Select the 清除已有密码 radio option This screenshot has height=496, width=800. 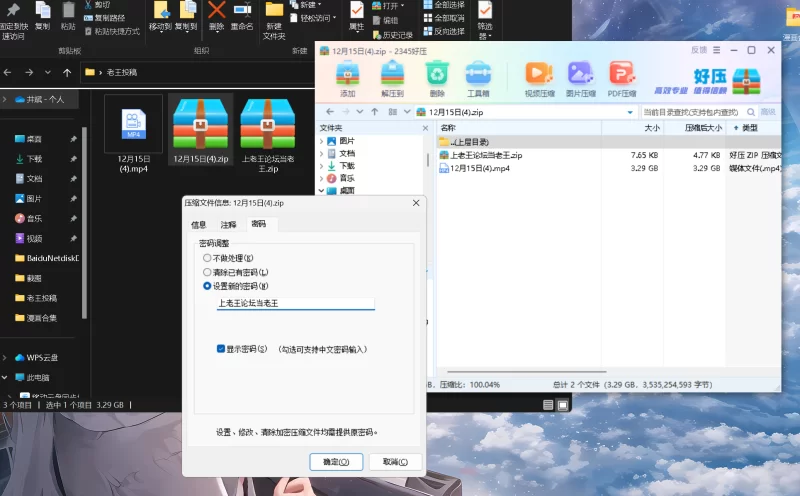tap(207, 272)
